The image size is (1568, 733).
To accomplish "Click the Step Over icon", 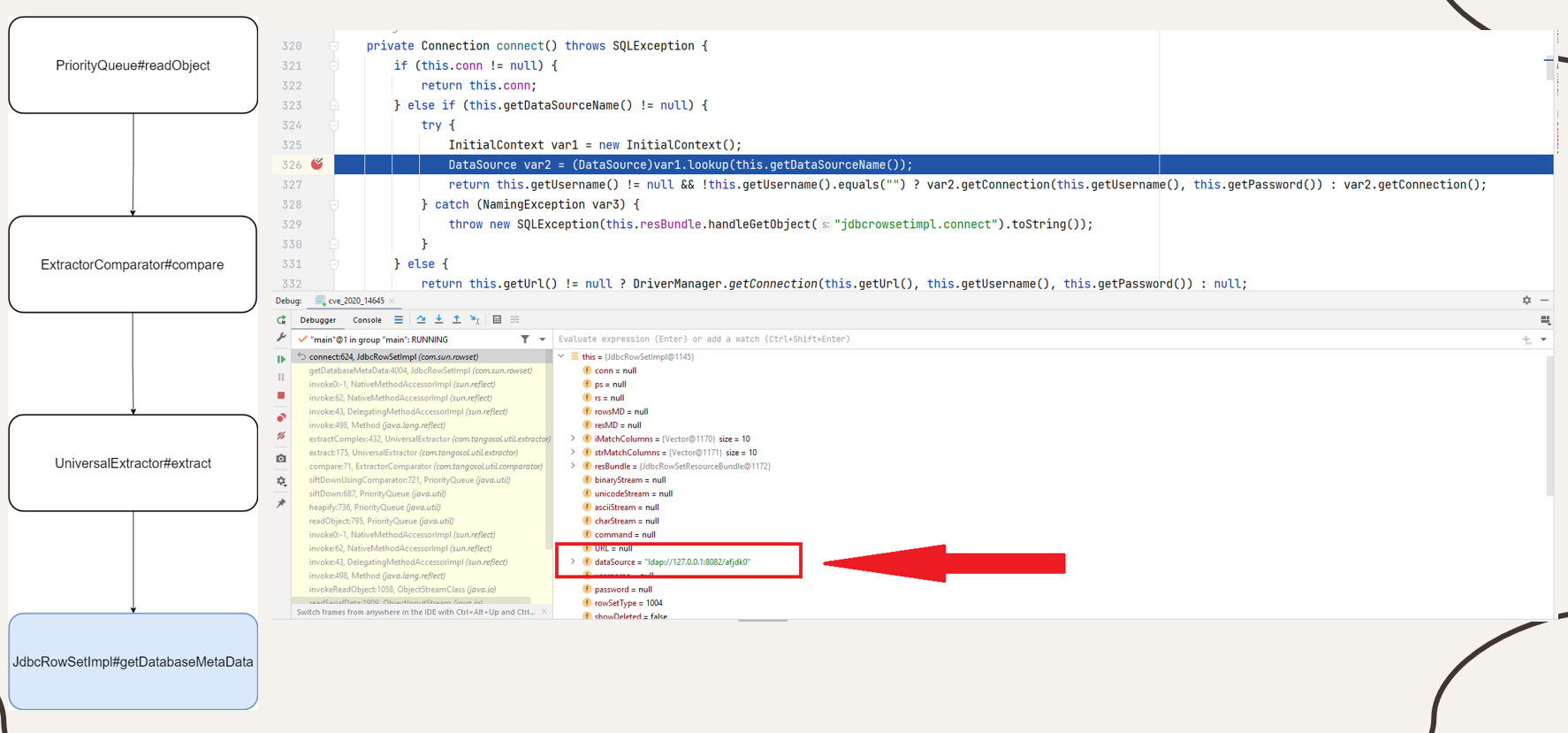I will [421, 320].
